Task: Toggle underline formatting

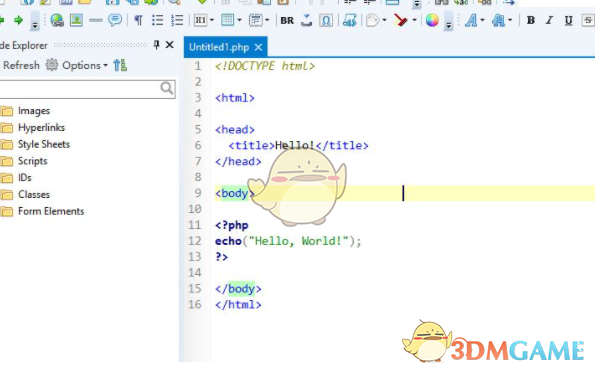Action: [568, 20]
